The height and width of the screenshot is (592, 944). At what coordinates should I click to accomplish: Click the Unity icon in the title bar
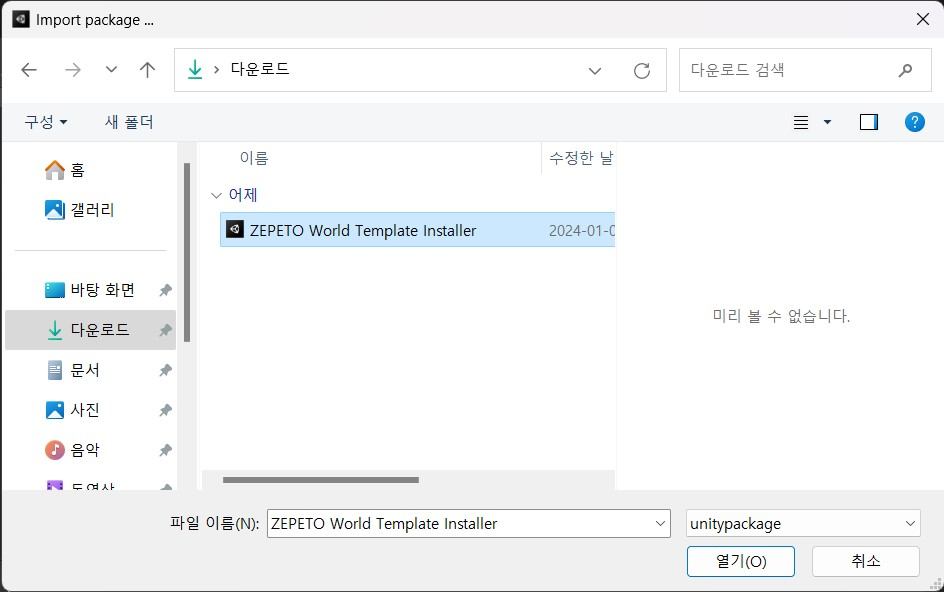coord(21,19)
